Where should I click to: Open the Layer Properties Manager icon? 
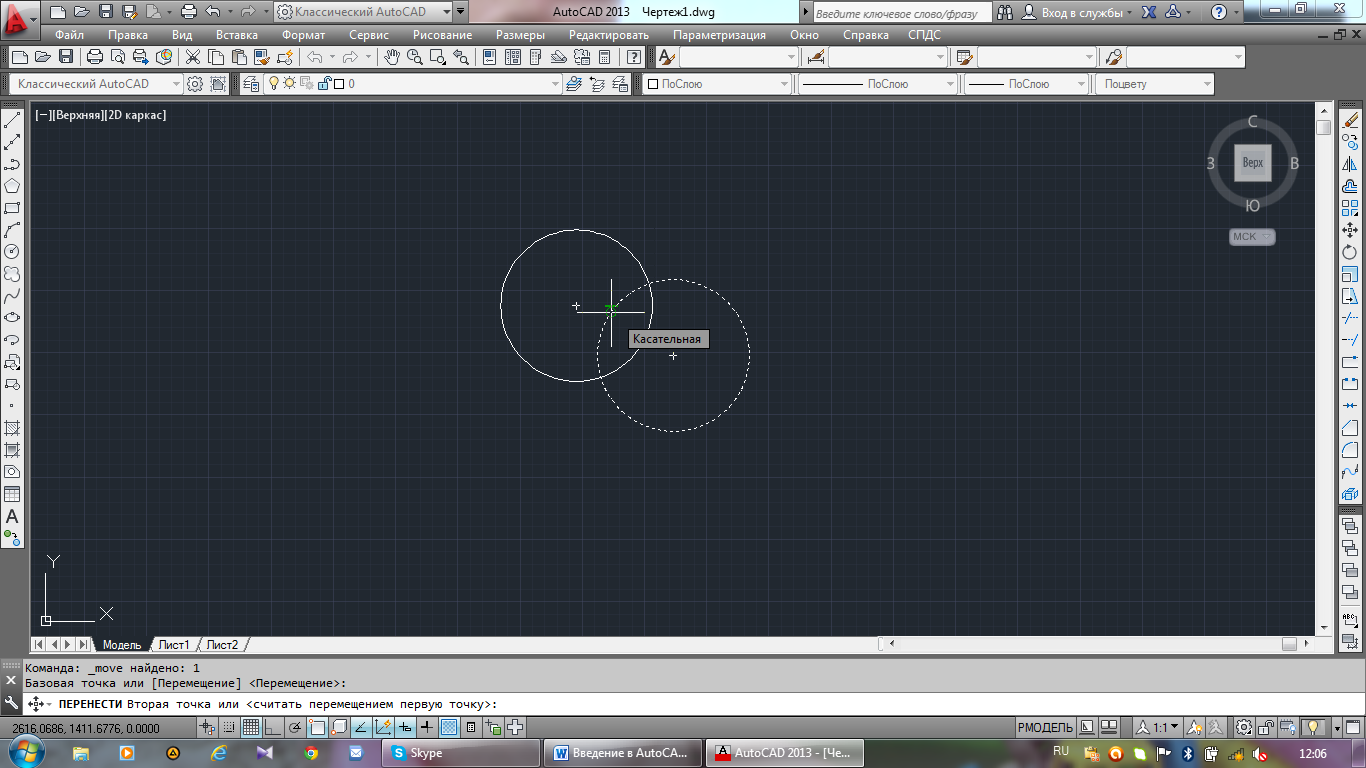point(250,84)
